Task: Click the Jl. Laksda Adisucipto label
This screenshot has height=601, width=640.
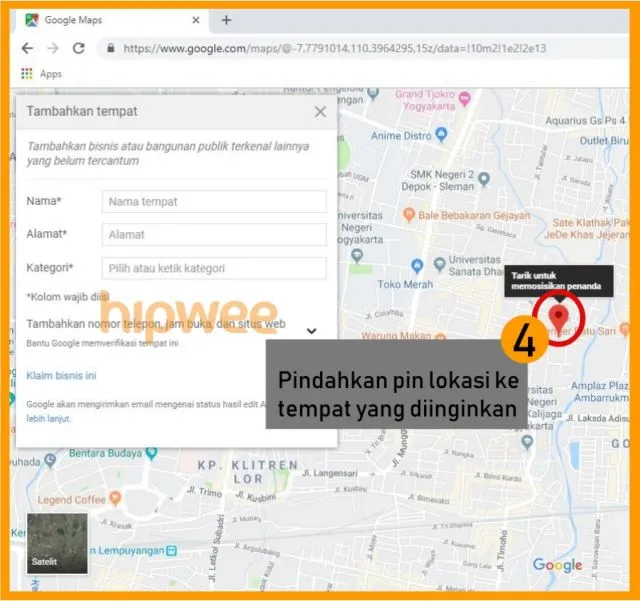Action: [x=597, y=418]
